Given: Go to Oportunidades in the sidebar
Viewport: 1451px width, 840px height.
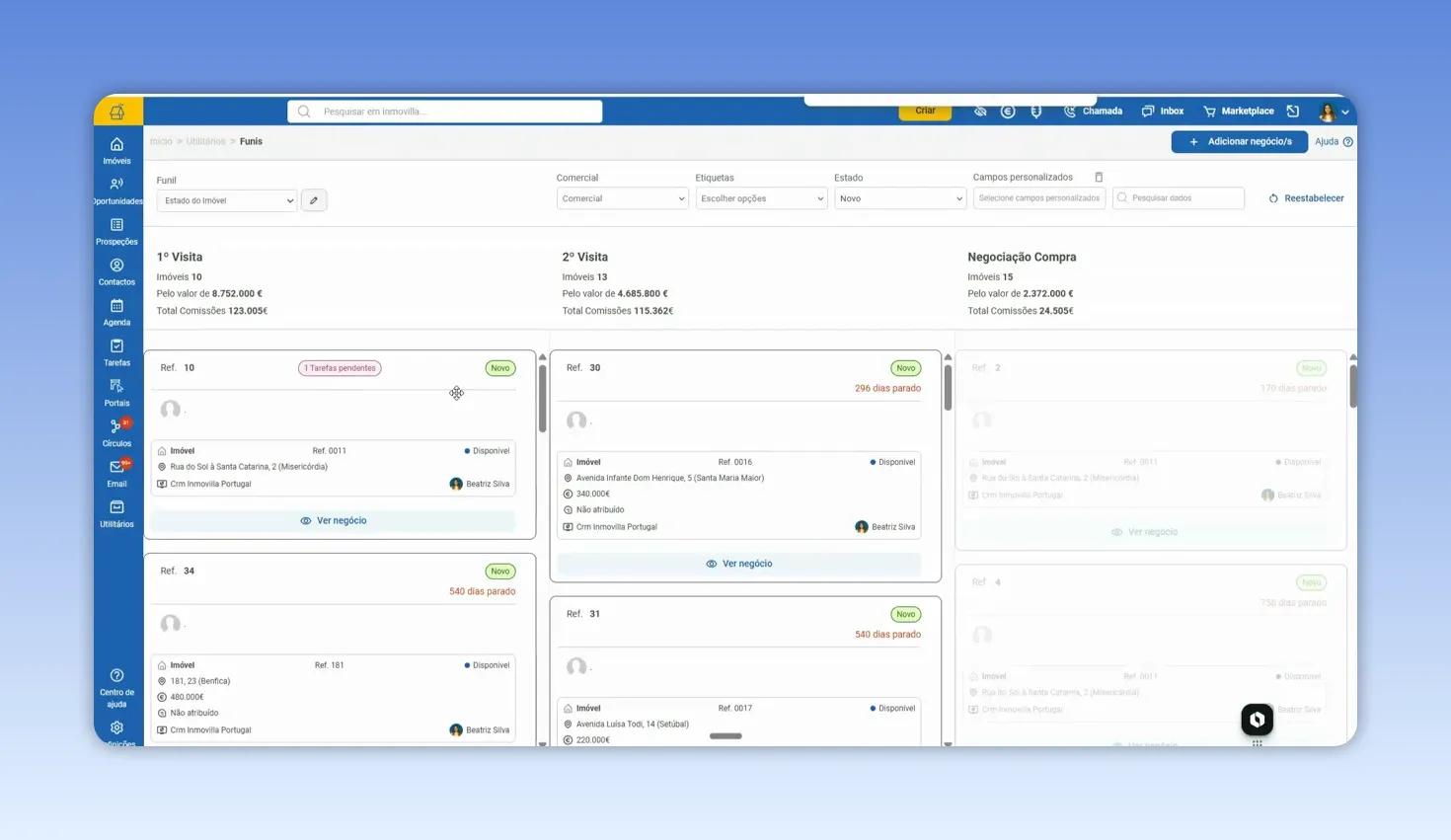Looking at the screenshot, I should (116, 191).
